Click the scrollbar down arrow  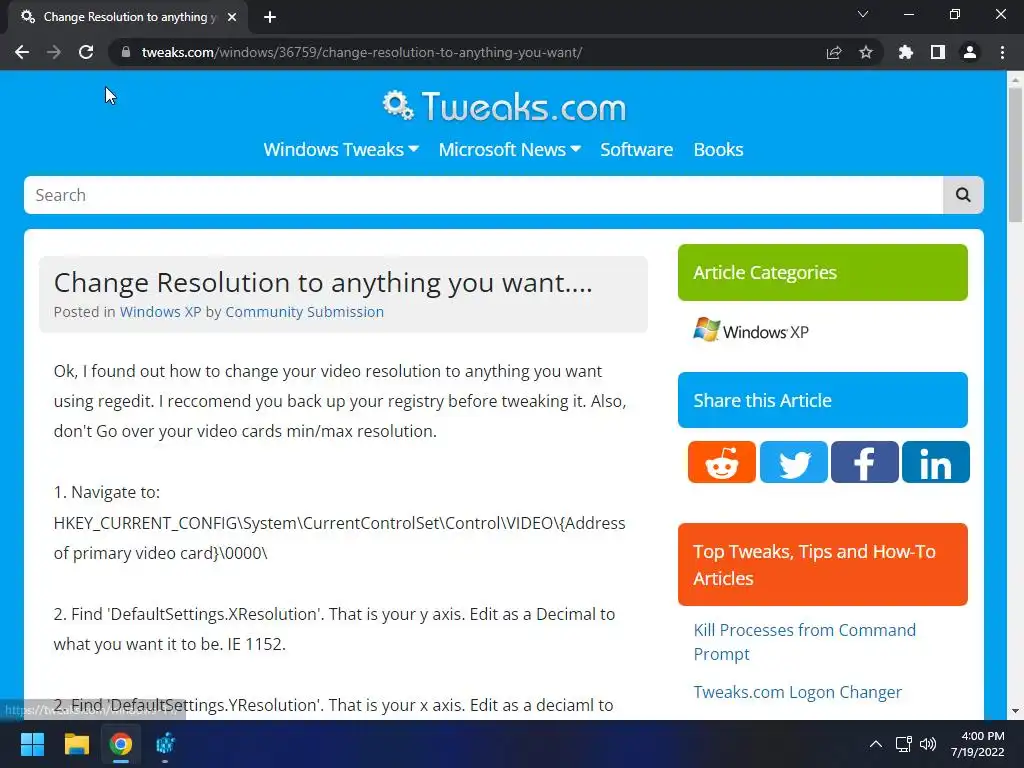click(1015, 711)
